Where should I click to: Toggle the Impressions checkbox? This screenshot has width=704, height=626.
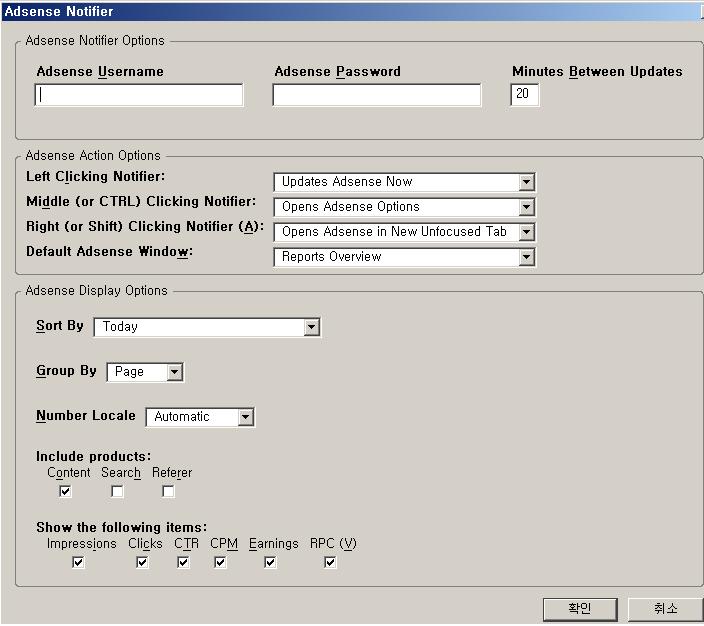(78, 562)
